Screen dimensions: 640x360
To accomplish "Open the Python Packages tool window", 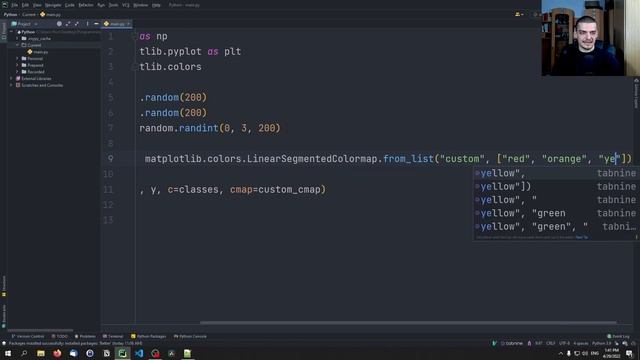I will click(149, 337).
